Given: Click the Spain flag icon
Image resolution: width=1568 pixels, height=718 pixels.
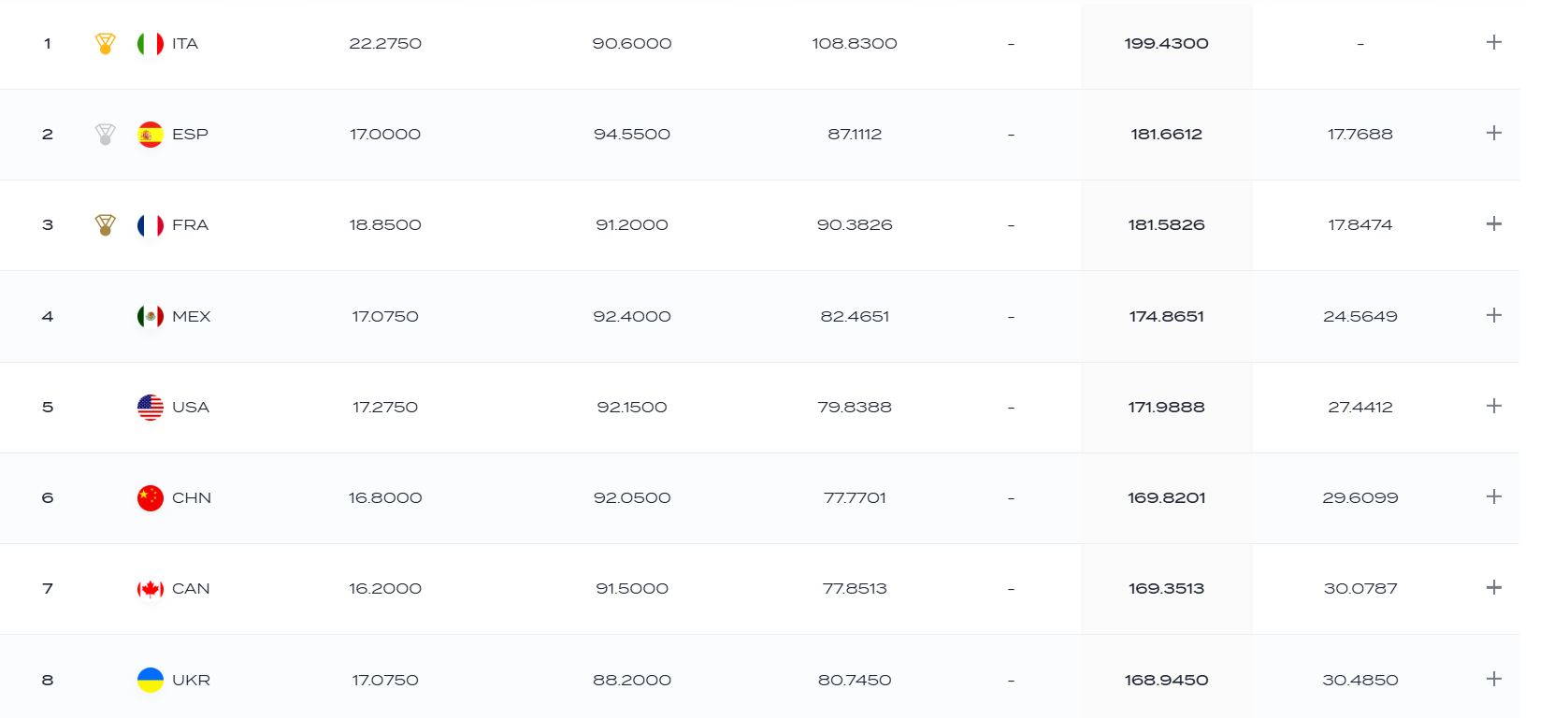Looking at the screenshot, I should tap(151, 135).
